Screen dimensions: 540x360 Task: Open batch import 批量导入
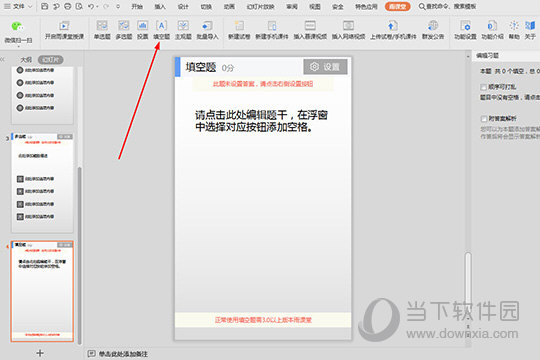click(x=207, y=30)
